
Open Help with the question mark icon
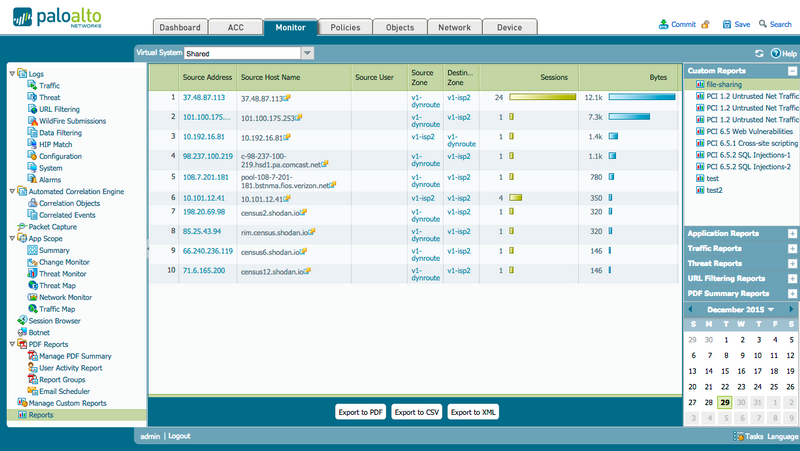coord(775,53)
